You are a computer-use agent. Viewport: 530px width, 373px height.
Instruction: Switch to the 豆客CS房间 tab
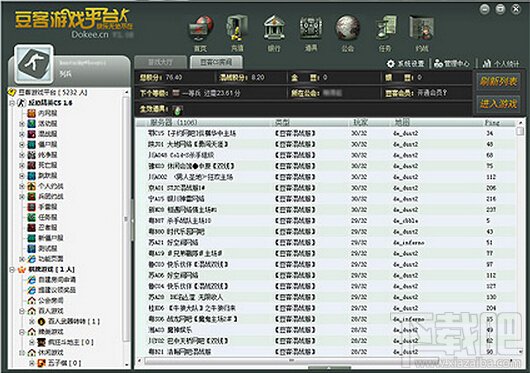point(216,62)
